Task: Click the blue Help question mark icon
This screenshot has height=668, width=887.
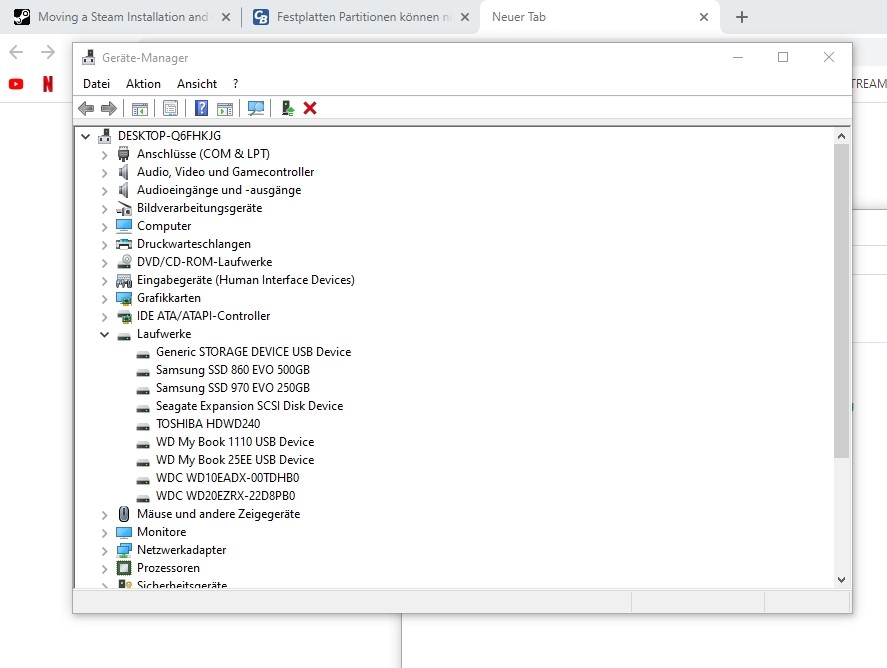Action: 201,108
